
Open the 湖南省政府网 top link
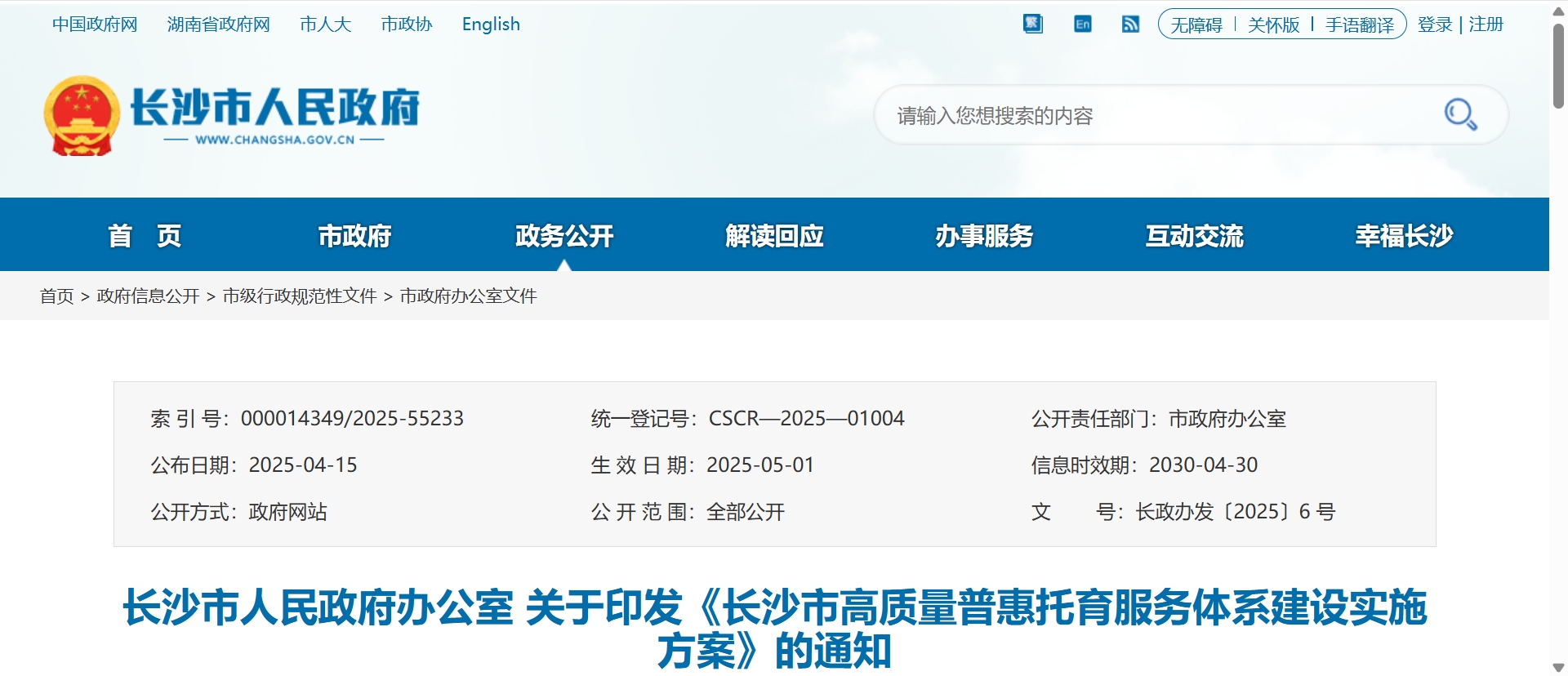218,24
